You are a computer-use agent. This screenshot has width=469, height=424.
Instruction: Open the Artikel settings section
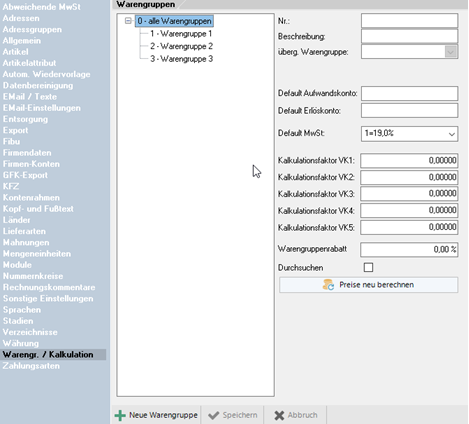15,52
